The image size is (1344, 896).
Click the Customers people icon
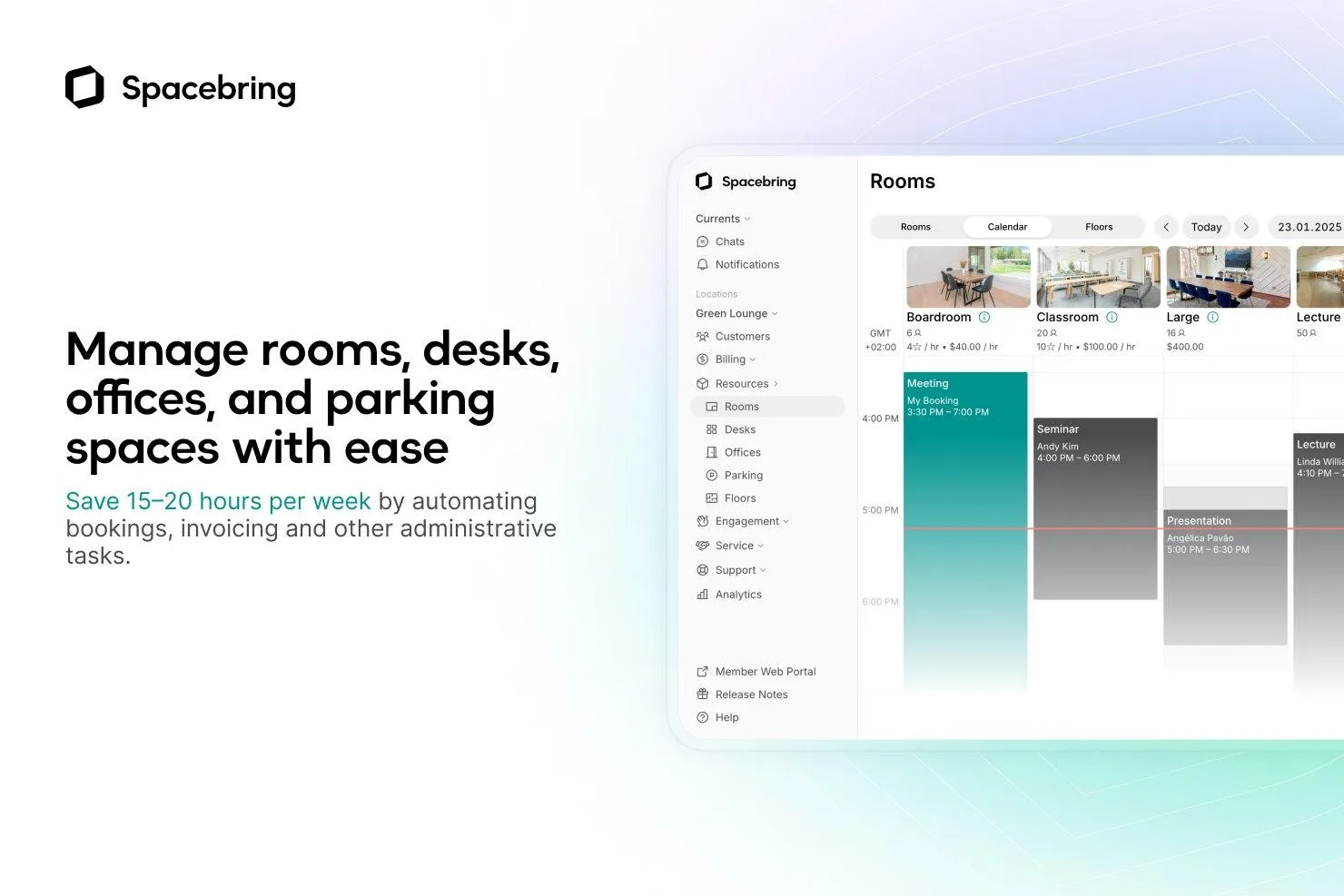pyautogui.click(x=702, y=337)
